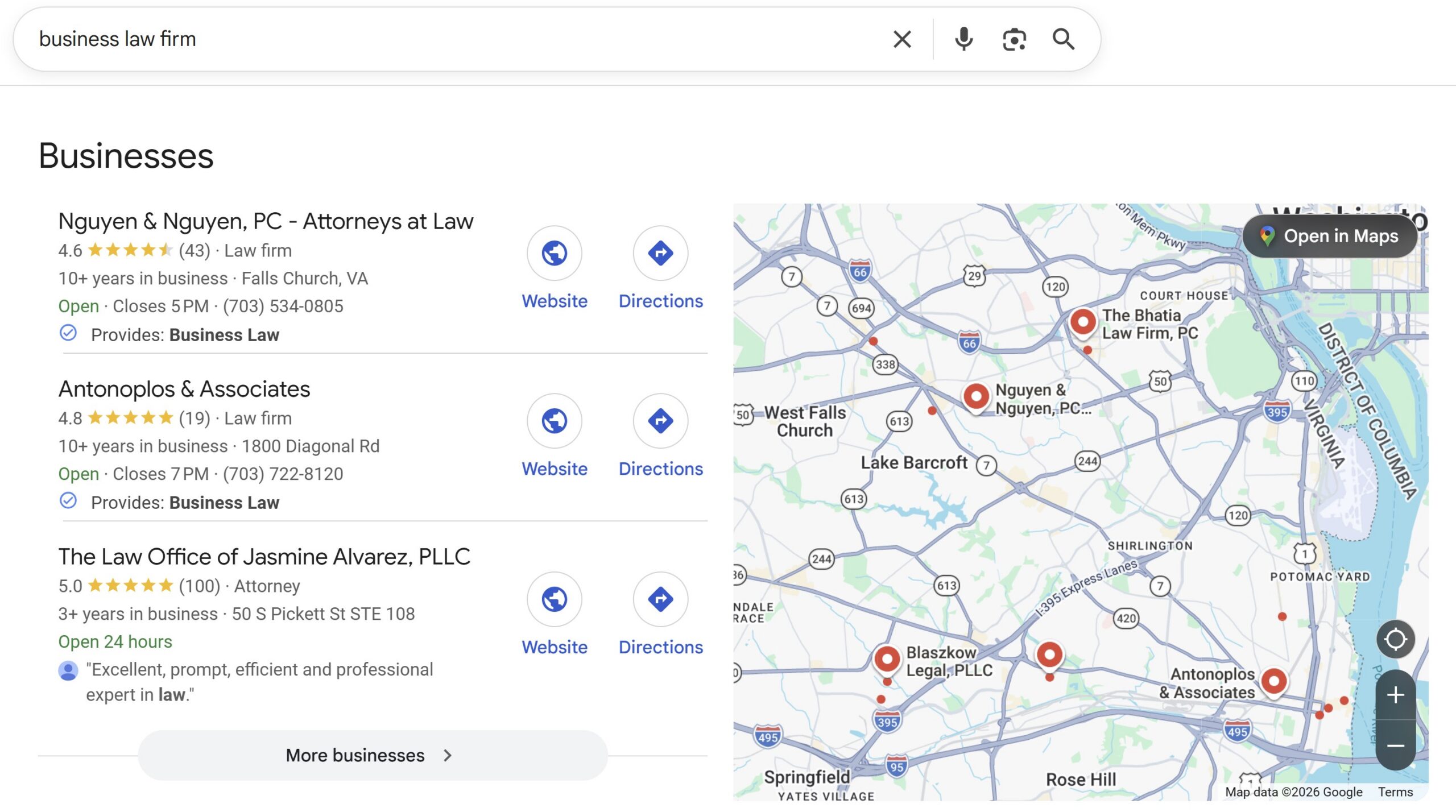
Task: Open Antonoplos & Associates website
Action: [x=554, y=421]
